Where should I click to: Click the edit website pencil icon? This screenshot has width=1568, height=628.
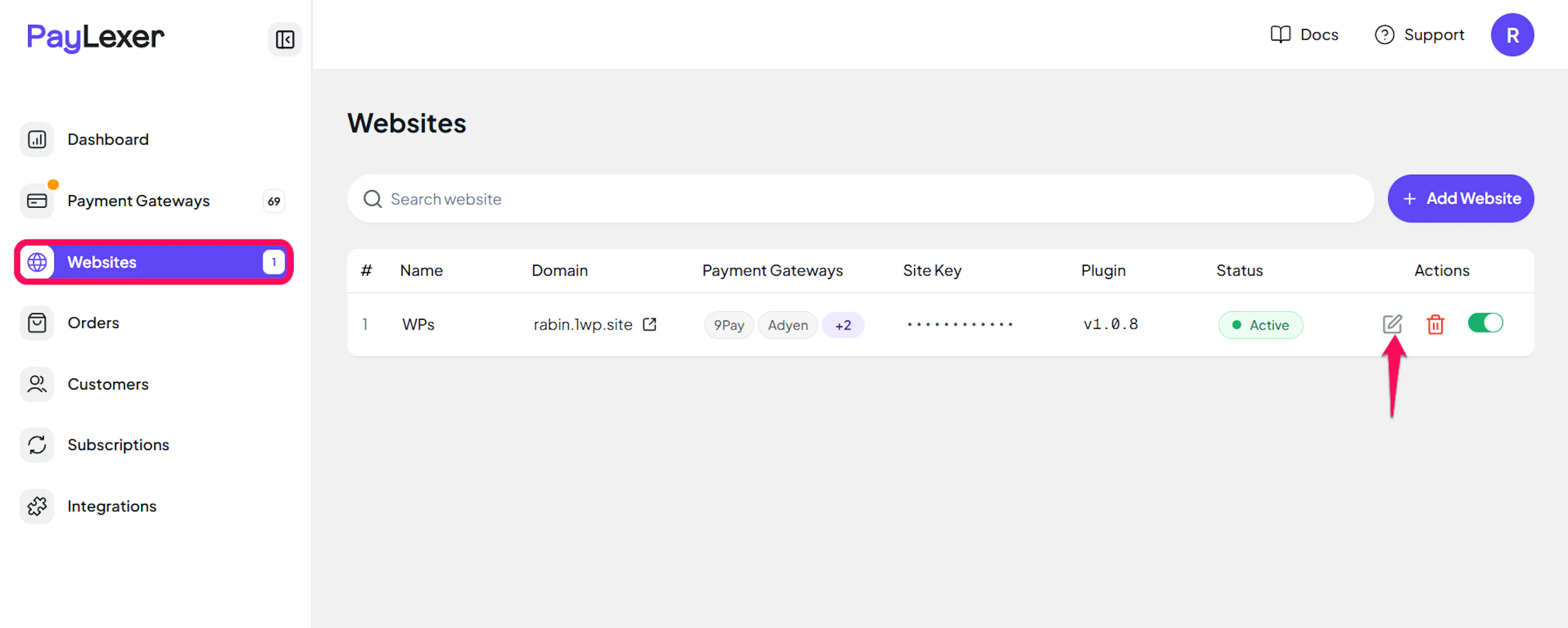[x=1392, y=324]
